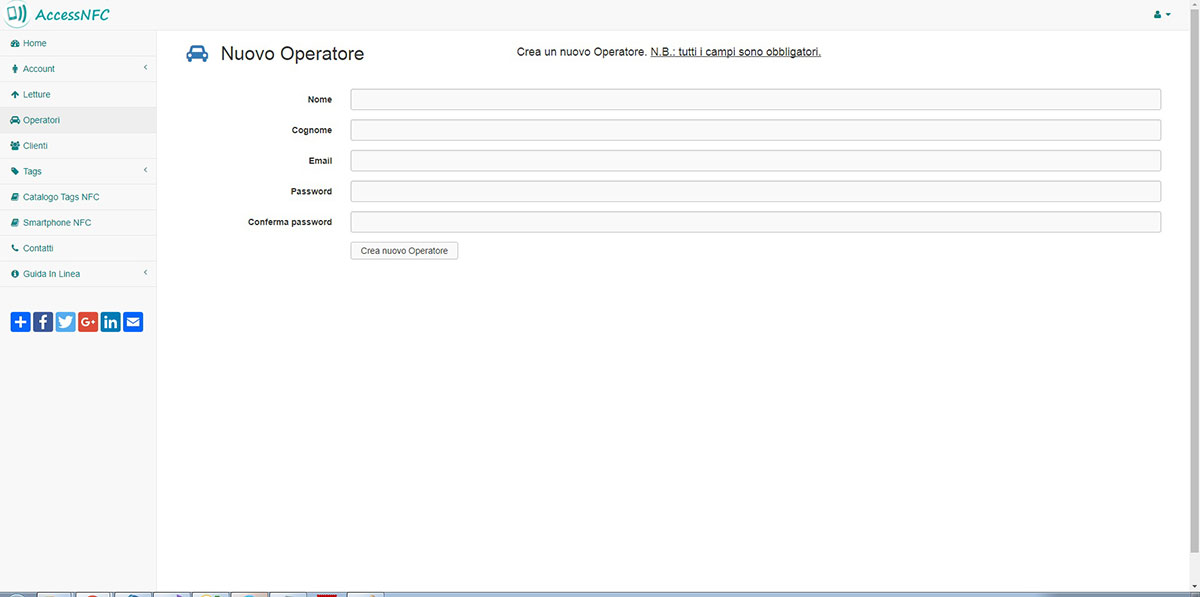Open the blue plus share icon
This screenshot has width=1200, height=597.
[20, 322]
